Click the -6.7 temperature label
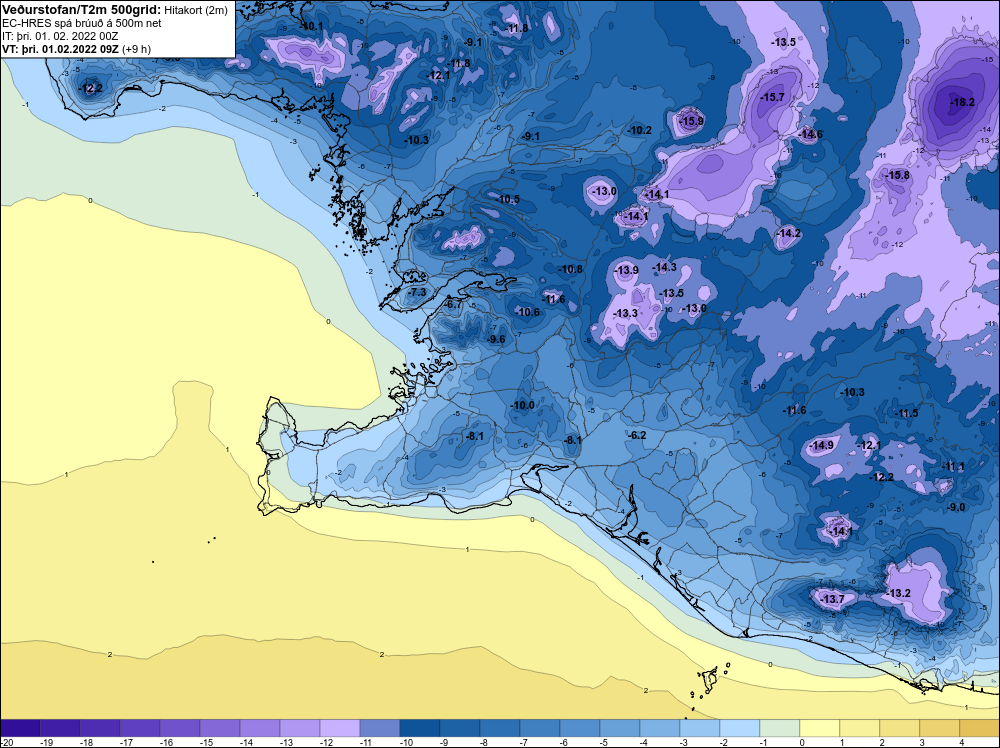Screen dimensions: 1000x748 coord(453,305)
